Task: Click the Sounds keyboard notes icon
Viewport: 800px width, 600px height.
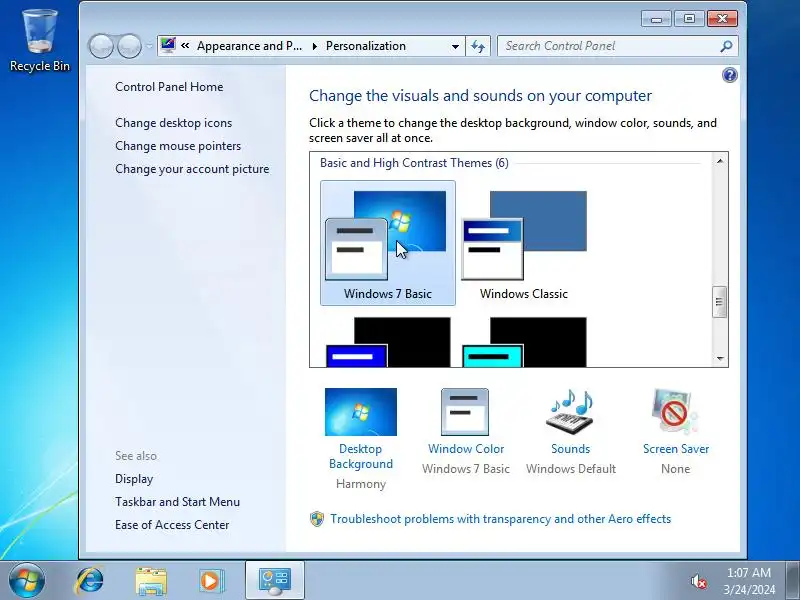Action: coord(570,412)
